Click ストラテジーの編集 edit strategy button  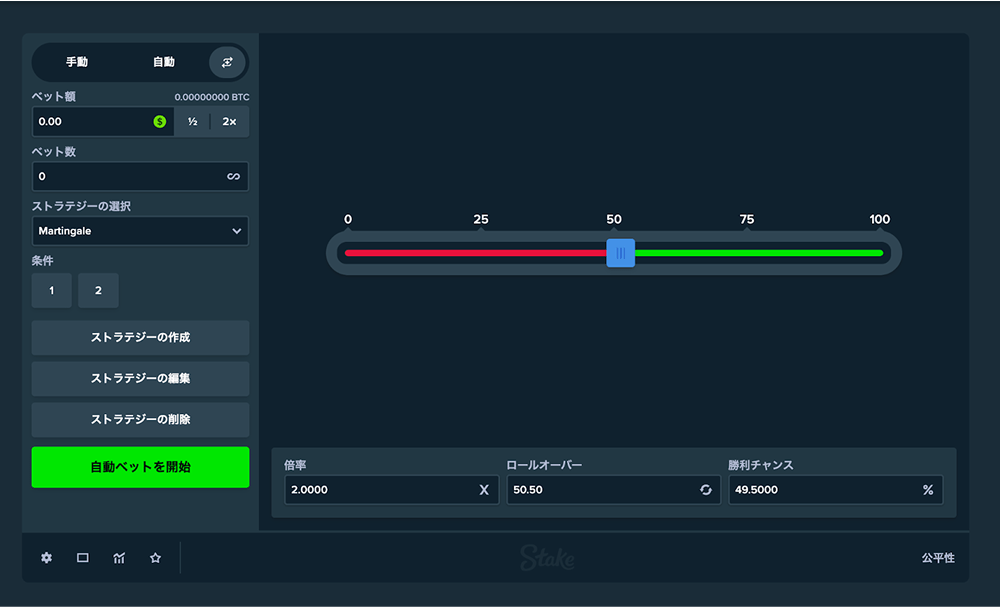(x=140, y=378)
